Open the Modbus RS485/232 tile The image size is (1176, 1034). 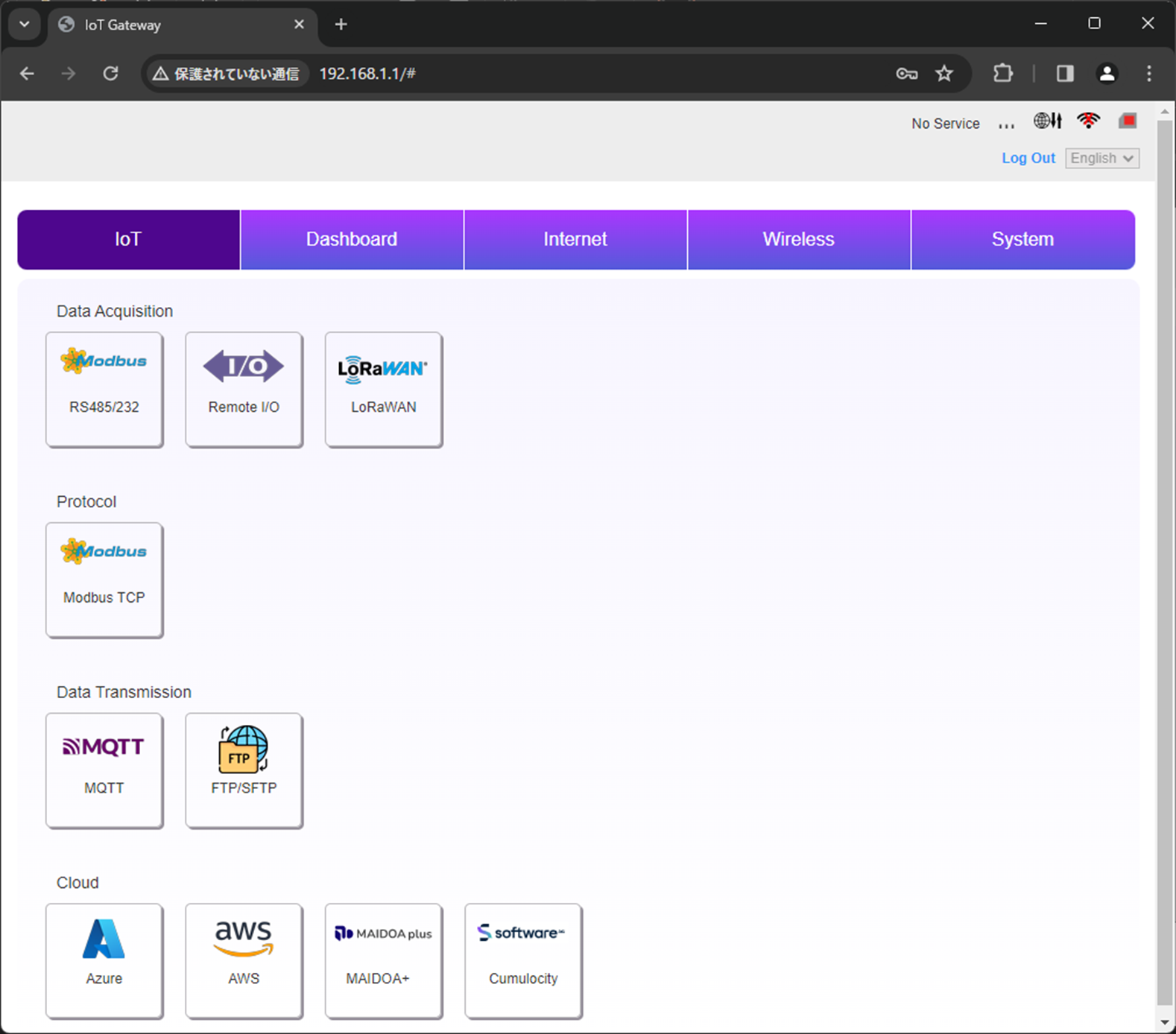pyautogui.click(x=104, y=389)
